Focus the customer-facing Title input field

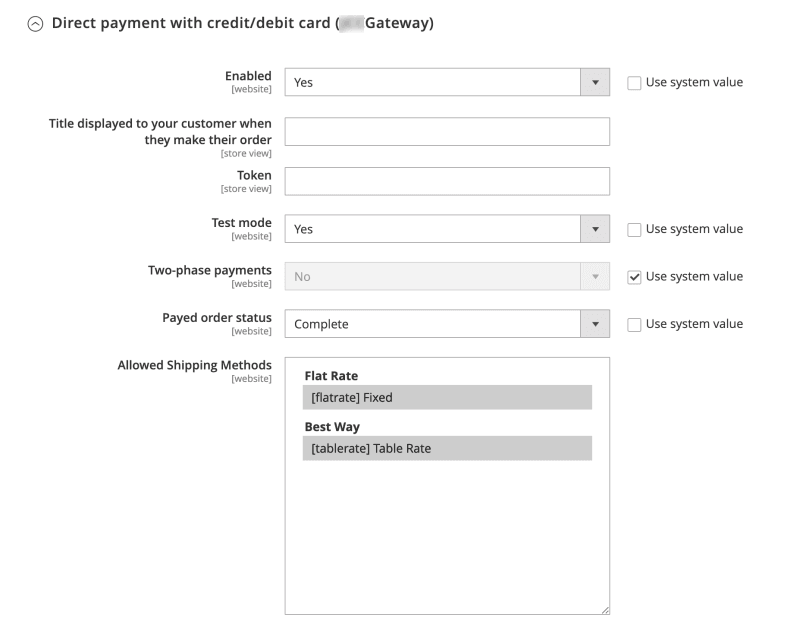447,131
